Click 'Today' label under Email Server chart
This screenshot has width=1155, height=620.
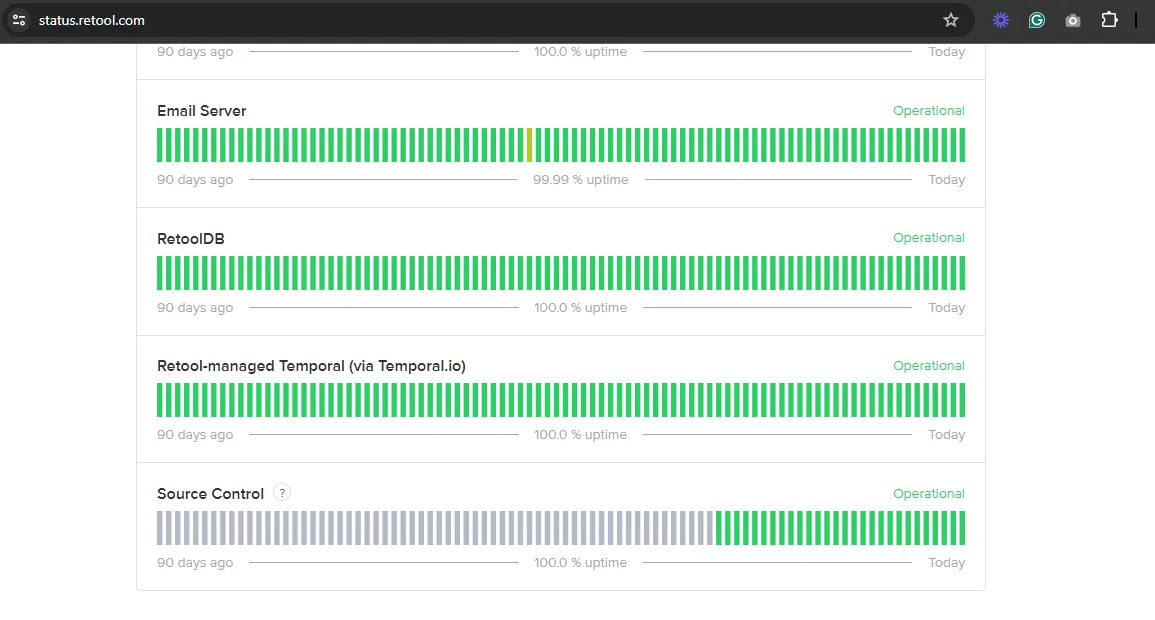click(946, 180)
